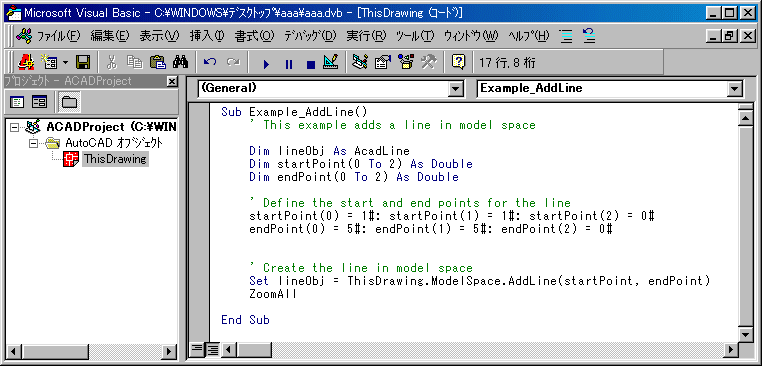Open the Properties Window toolbar icon

pyautogui.click(x=383, y=62)
